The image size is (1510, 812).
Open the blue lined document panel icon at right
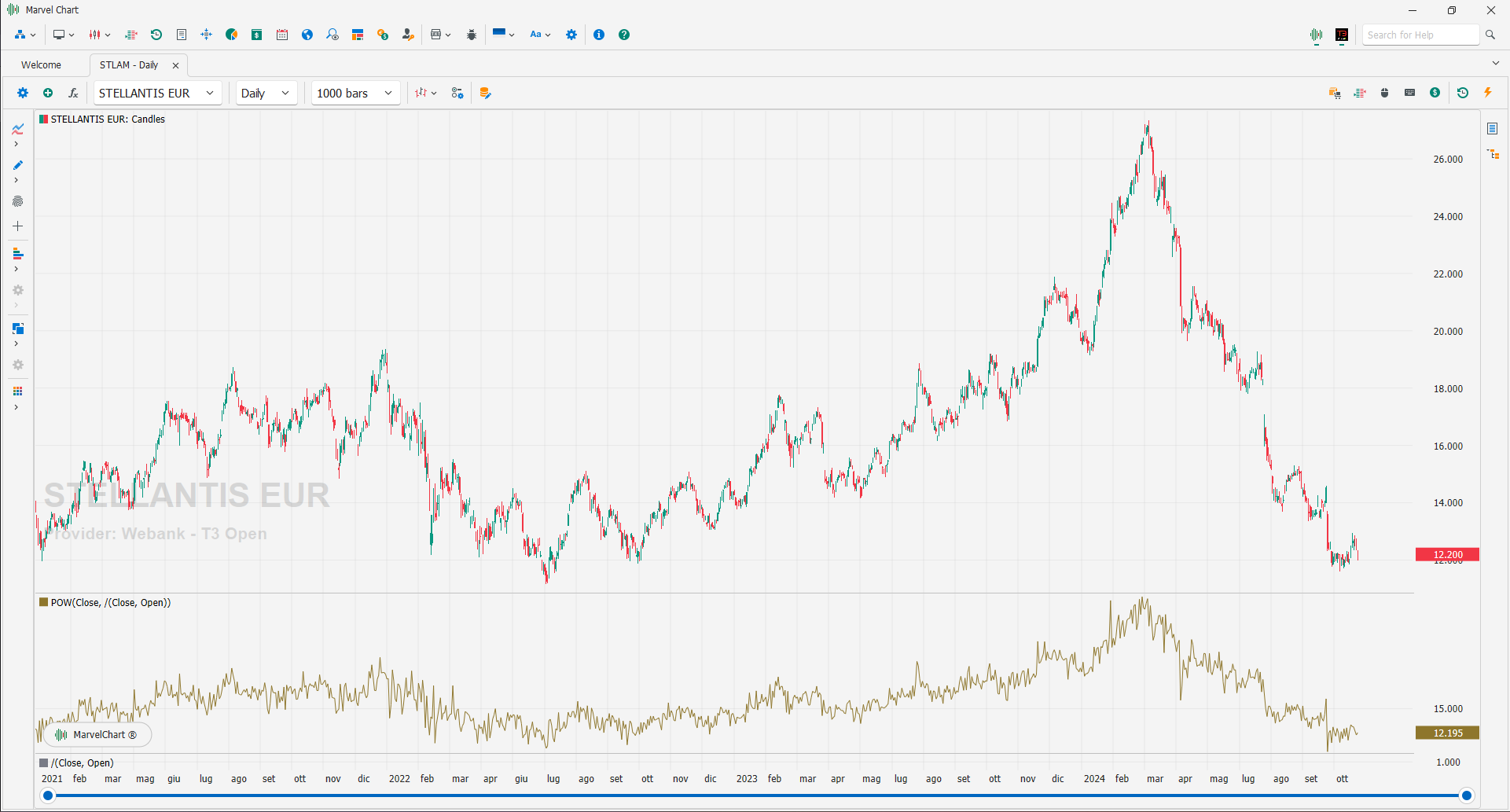point(1493,128)
